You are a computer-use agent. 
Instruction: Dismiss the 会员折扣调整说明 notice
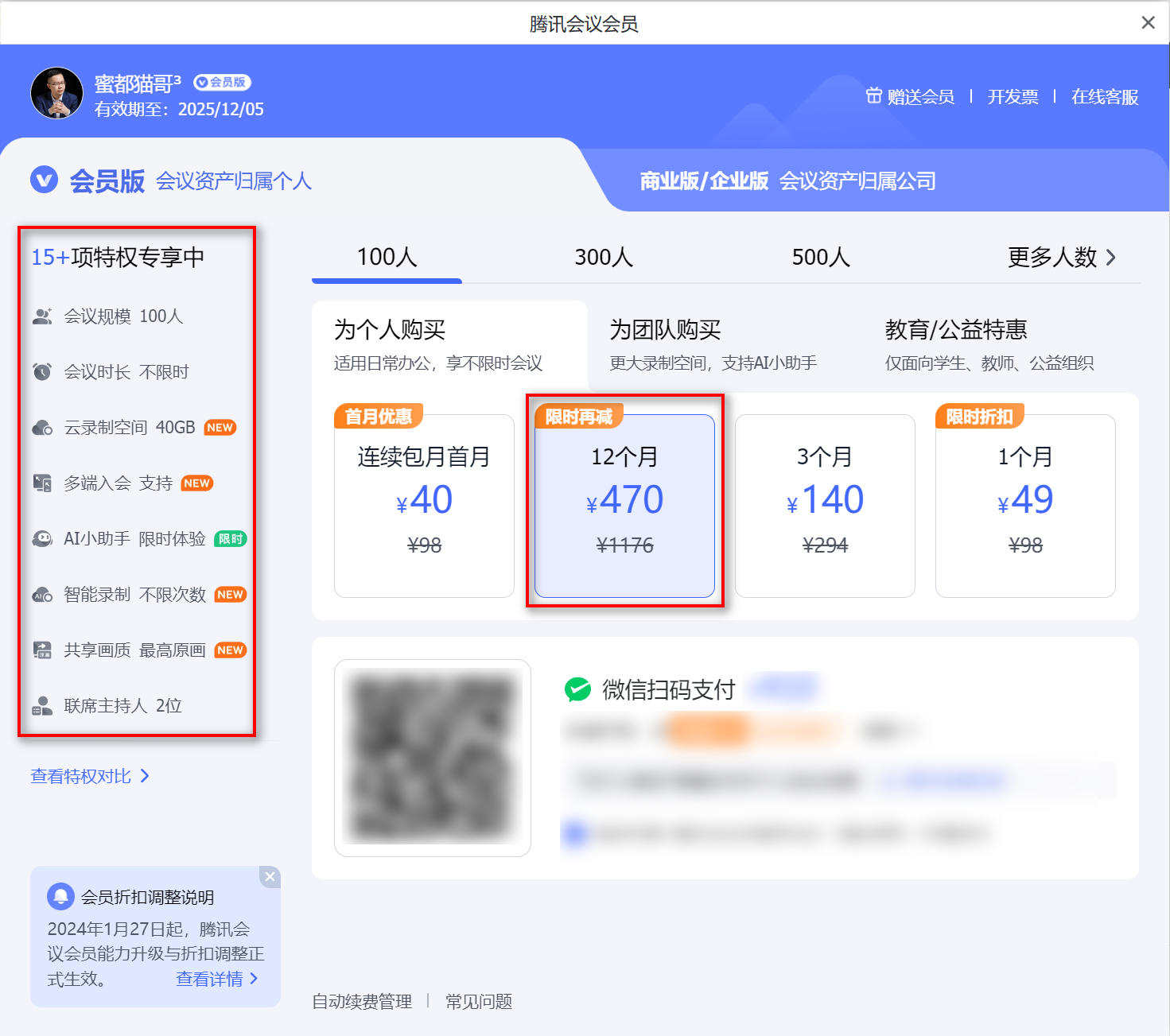tap(270, 876)
